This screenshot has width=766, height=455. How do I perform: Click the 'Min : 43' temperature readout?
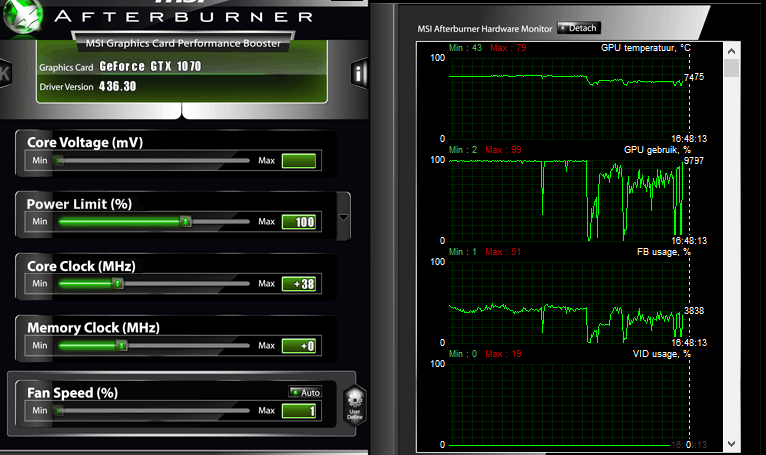[465, 48]
